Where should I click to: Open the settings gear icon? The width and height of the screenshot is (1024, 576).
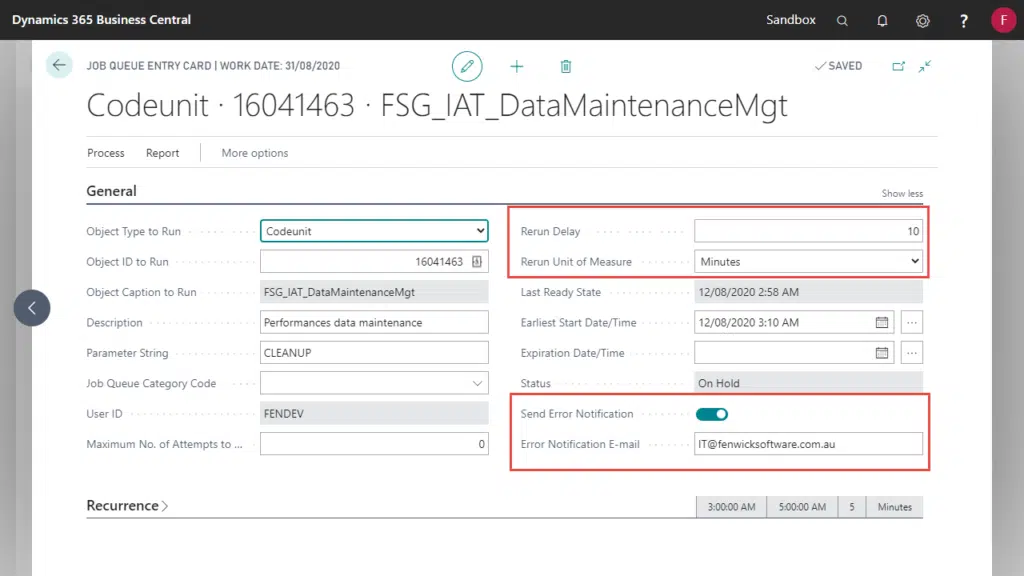click(x=923, y=20)
